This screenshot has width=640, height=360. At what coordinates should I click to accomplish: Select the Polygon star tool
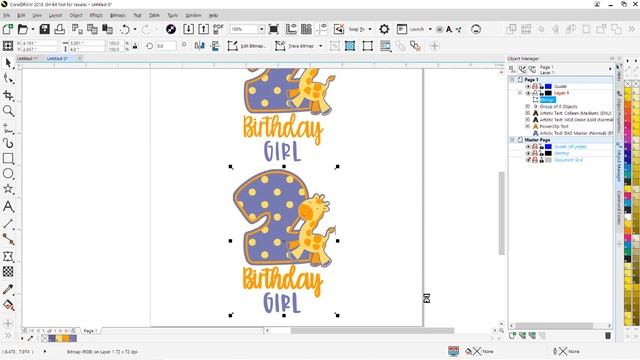[8, 189]
